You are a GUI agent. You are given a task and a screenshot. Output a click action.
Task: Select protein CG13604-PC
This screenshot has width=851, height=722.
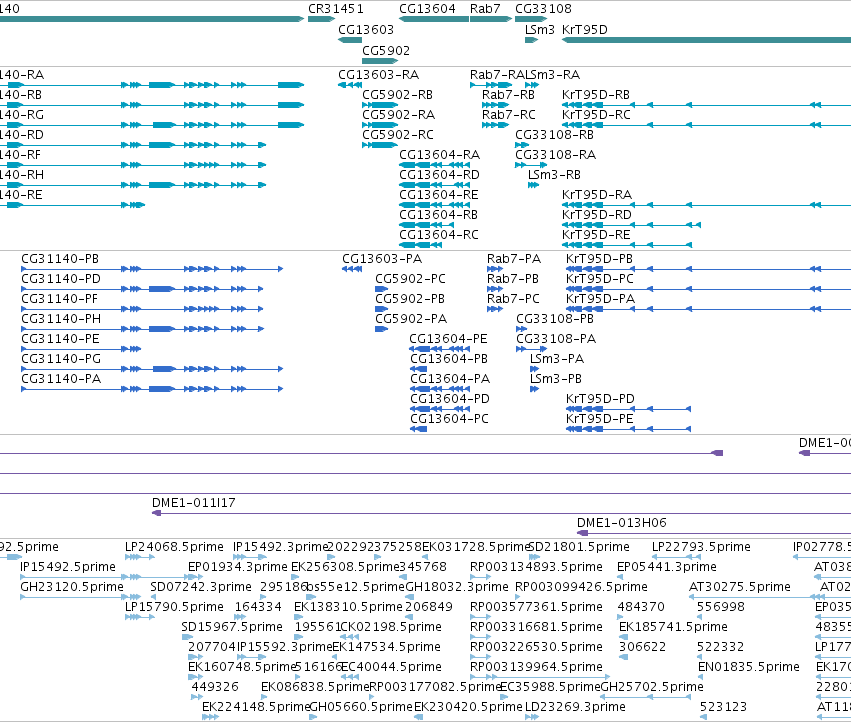click(418, 429)
